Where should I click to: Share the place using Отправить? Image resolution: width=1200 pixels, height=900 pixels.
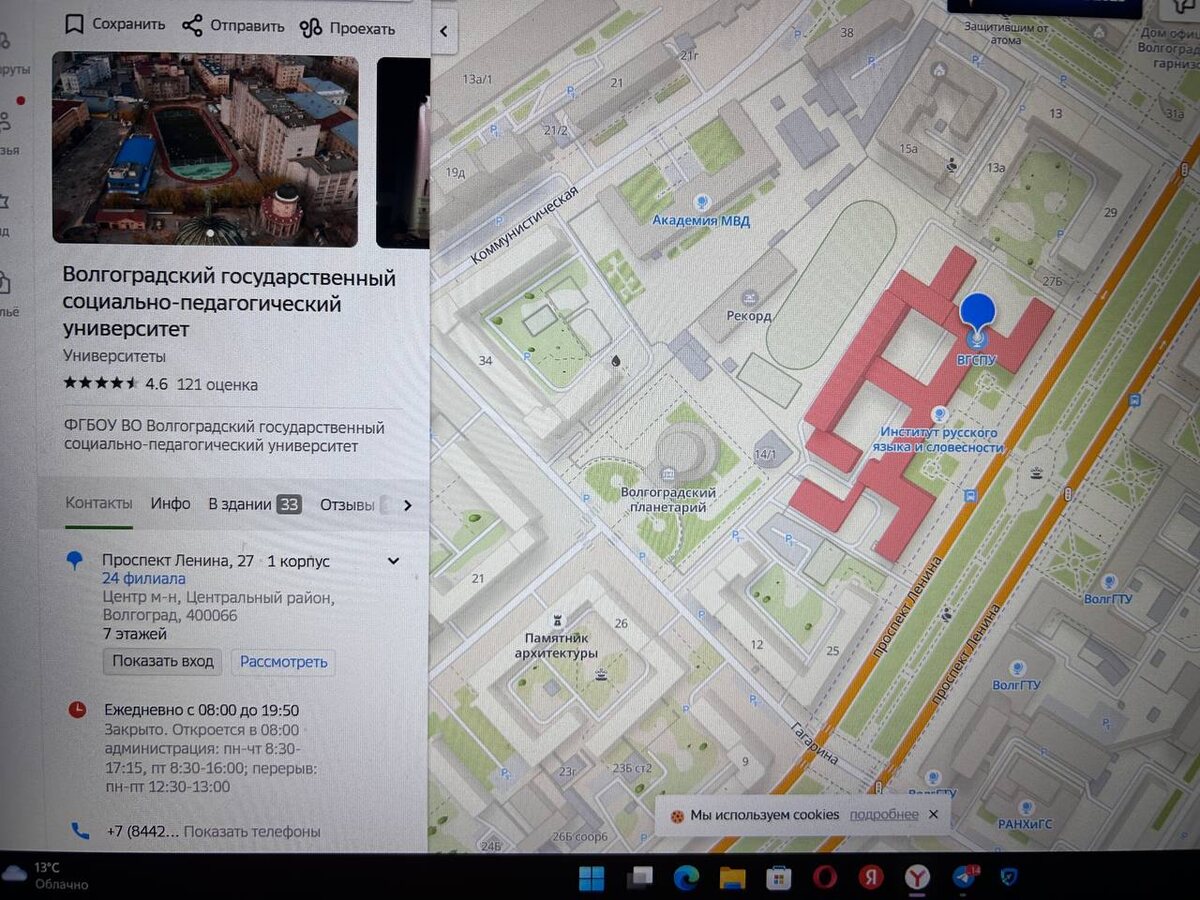[x=232, y=26]
